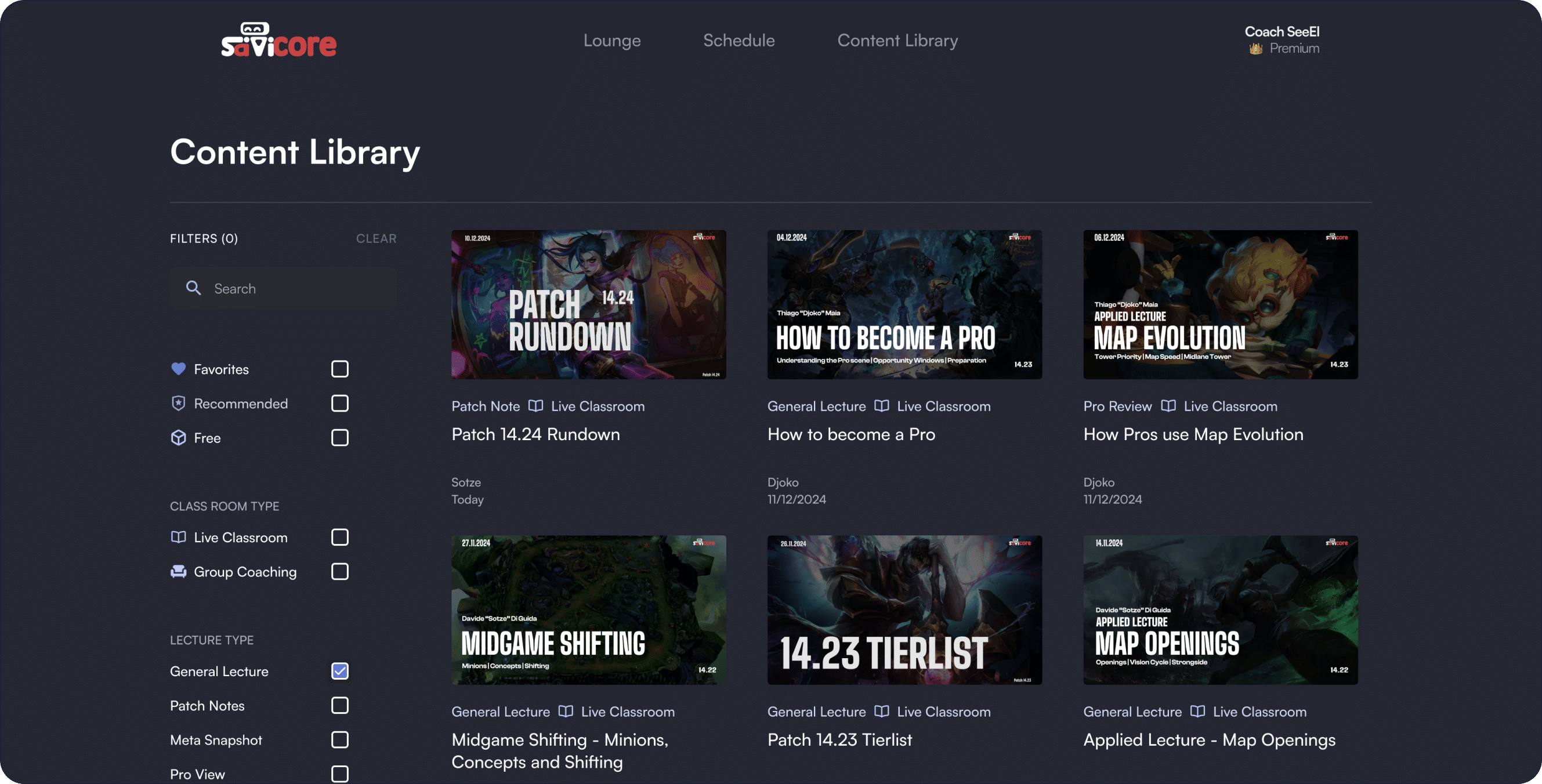Check the Patch Notes checkbox
Screen dimensions: 1542x784
tap(339, 705)
